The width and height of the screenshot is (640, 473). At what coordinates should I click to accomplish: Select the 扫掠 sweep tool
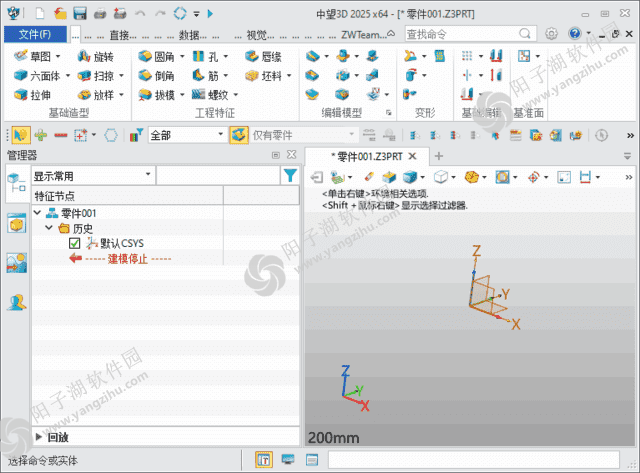[96, 76]
